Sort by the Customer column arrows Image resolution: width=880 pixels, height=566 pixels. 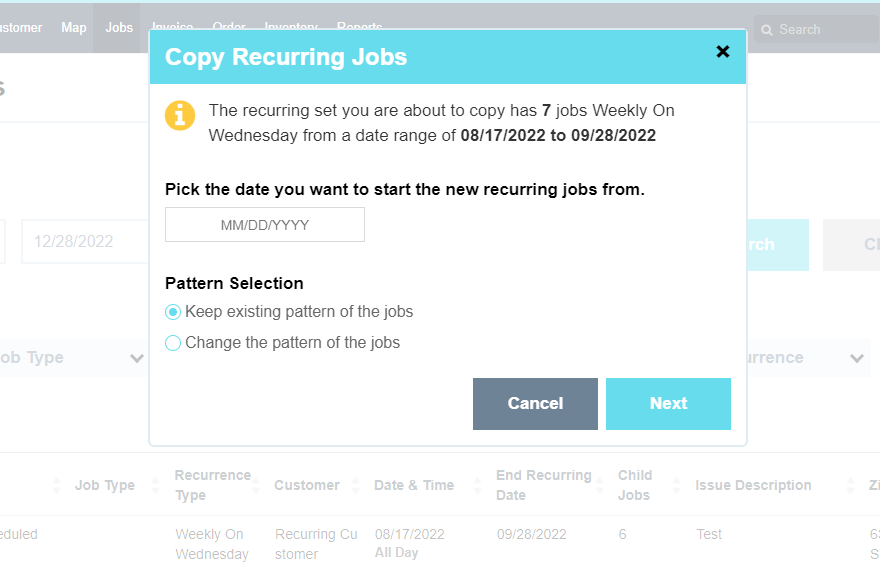tap(354, 486)
